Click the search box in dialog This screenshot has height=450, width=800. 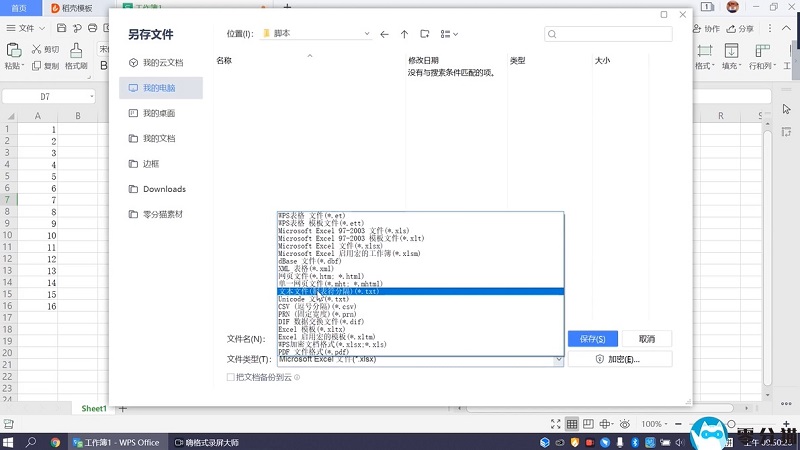[x=610, y=34]
